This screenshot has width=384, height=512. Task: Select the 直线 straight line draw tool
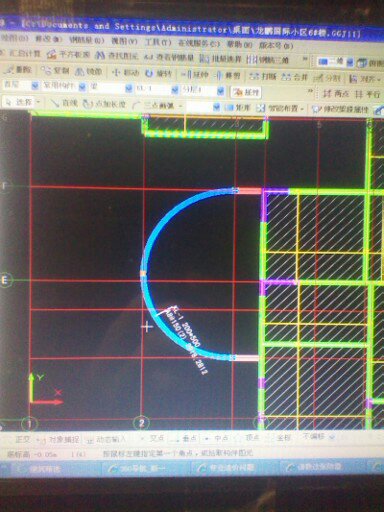click(x=65, y=103)
